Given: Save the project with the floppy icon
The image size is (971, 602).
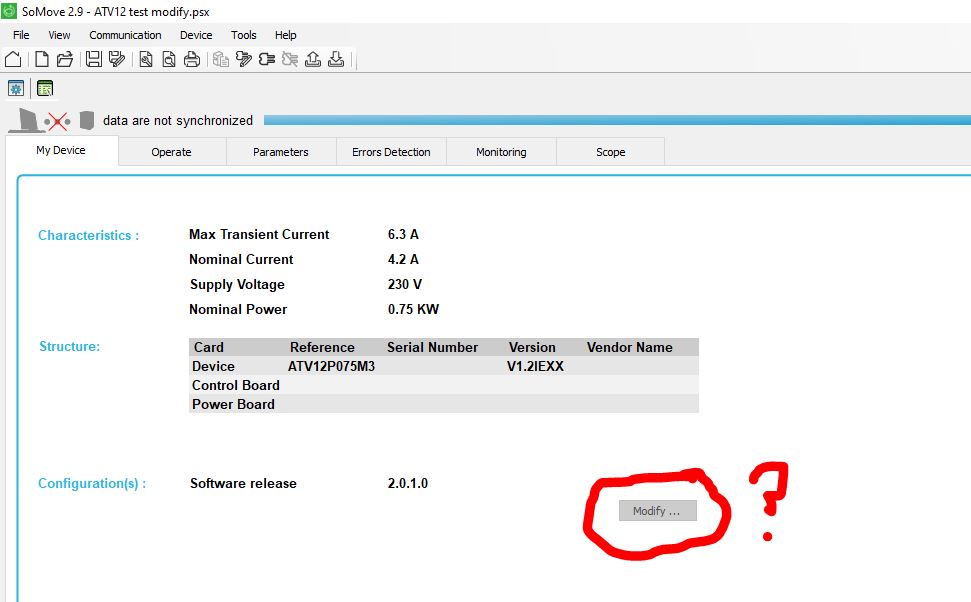Looking at the screenshot, I should (94, 59).
